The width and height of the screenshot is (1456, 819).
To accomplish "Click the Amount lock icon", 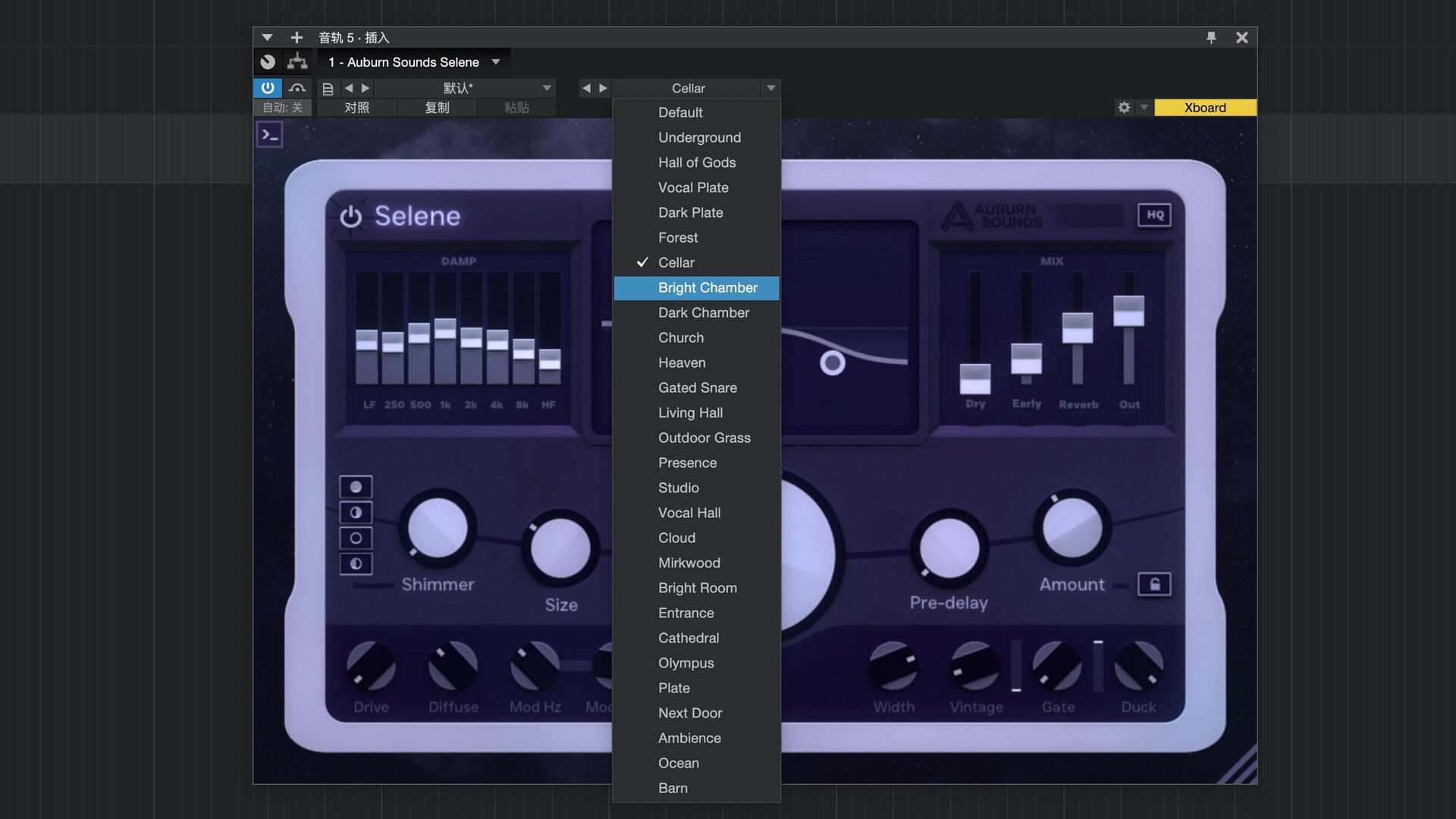I will coord(1154,585).
